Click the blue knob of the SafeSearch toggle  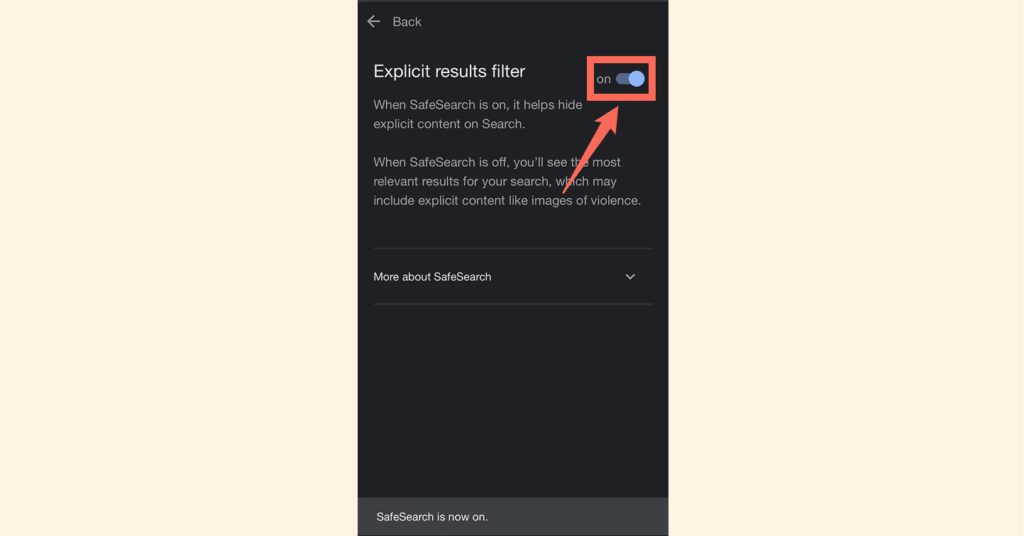pyautogui.click(x=637, y=79)
